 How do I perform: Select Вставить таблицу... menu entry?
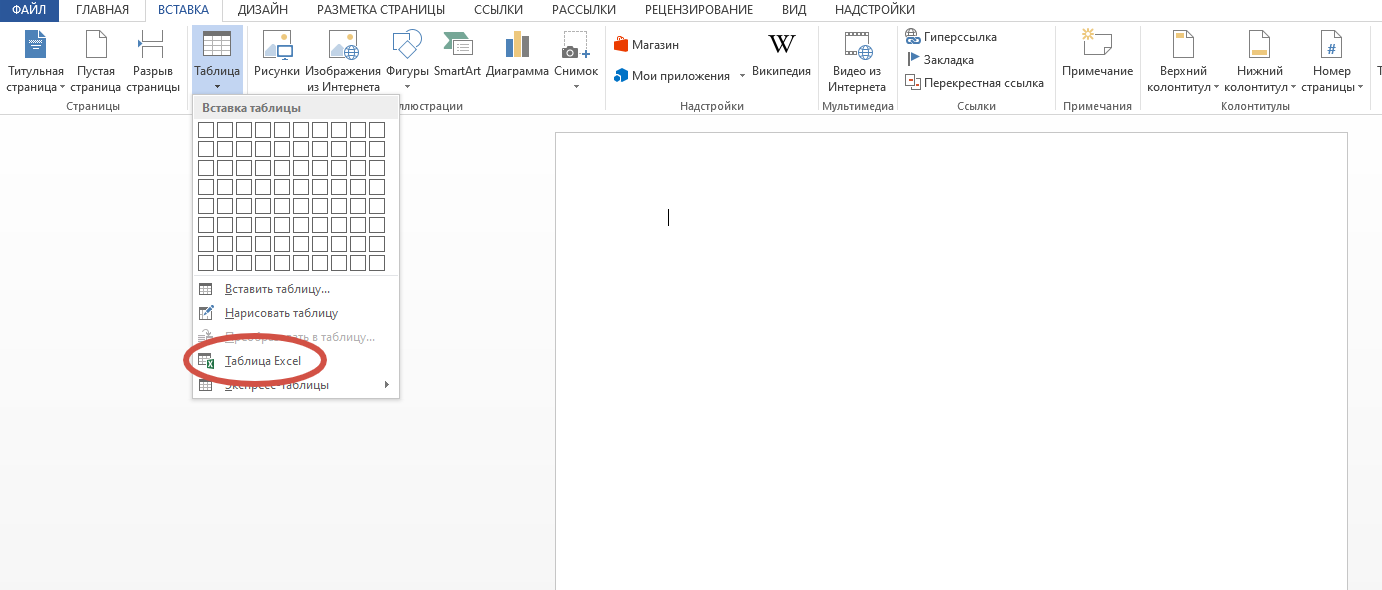tap(277, 289)
